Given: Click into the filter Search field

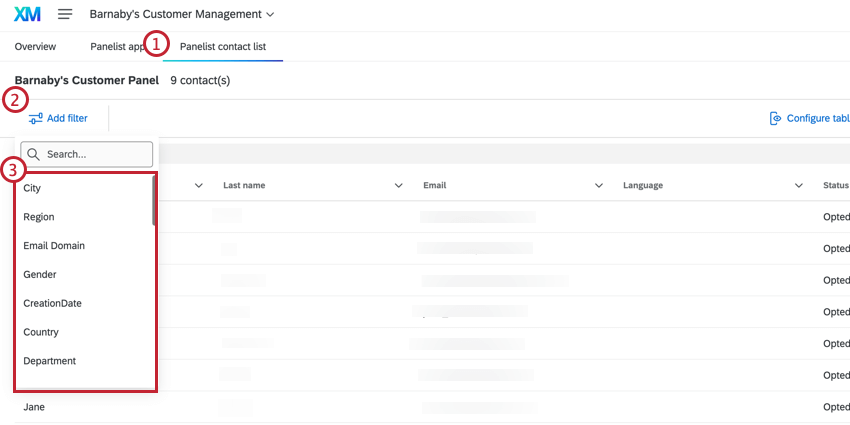Looking at the screenshot, I should (x=87, y=154).
